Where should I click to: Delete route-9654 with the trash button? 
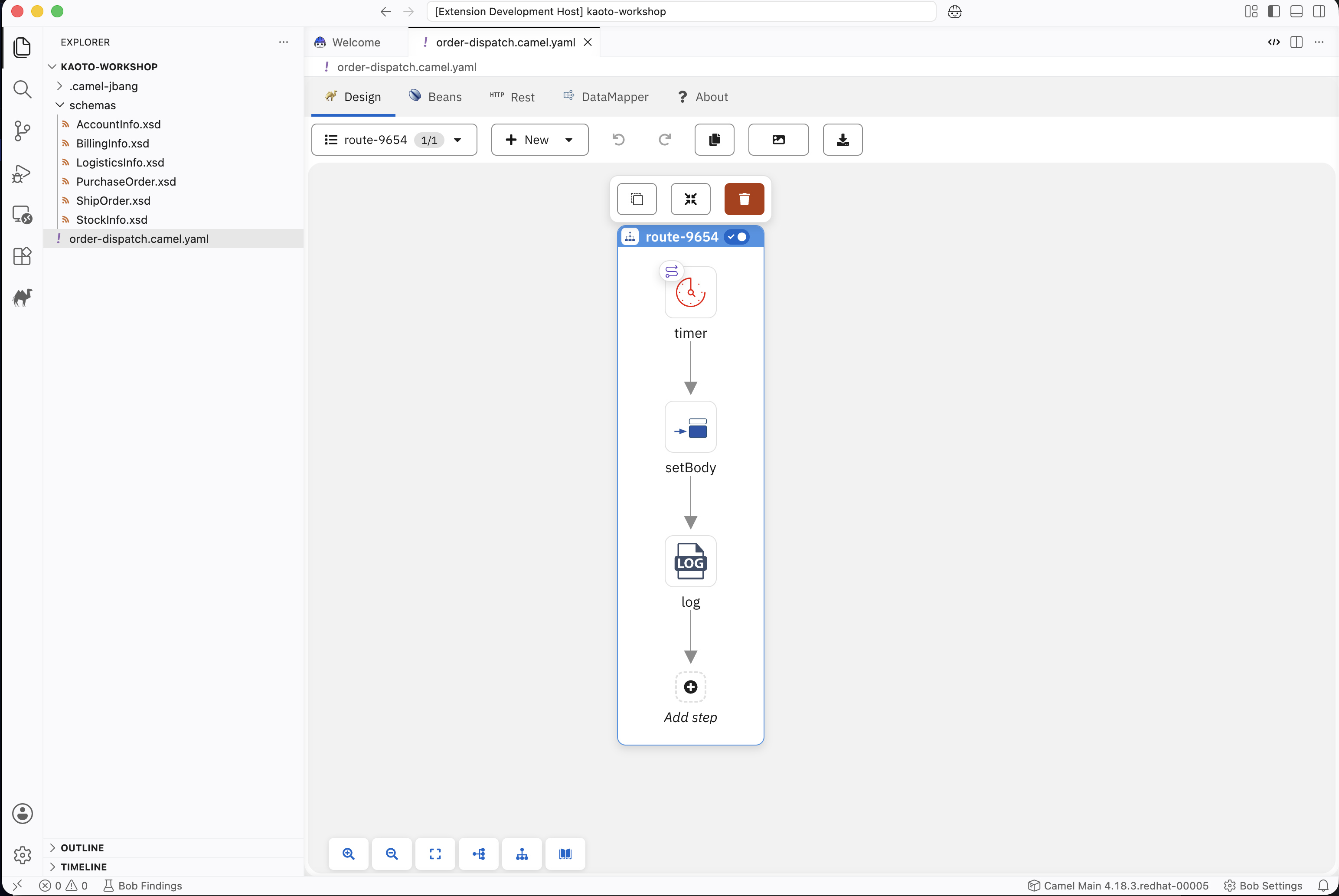pos(744,199)
